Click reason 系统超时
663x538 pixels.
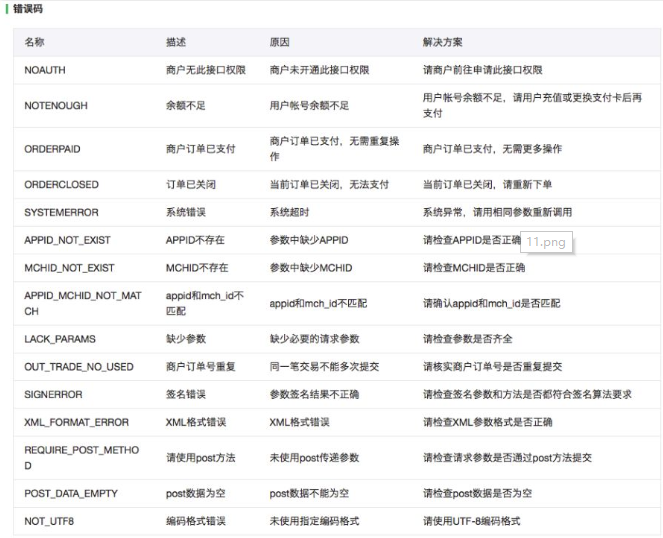(x=290, y=212)
